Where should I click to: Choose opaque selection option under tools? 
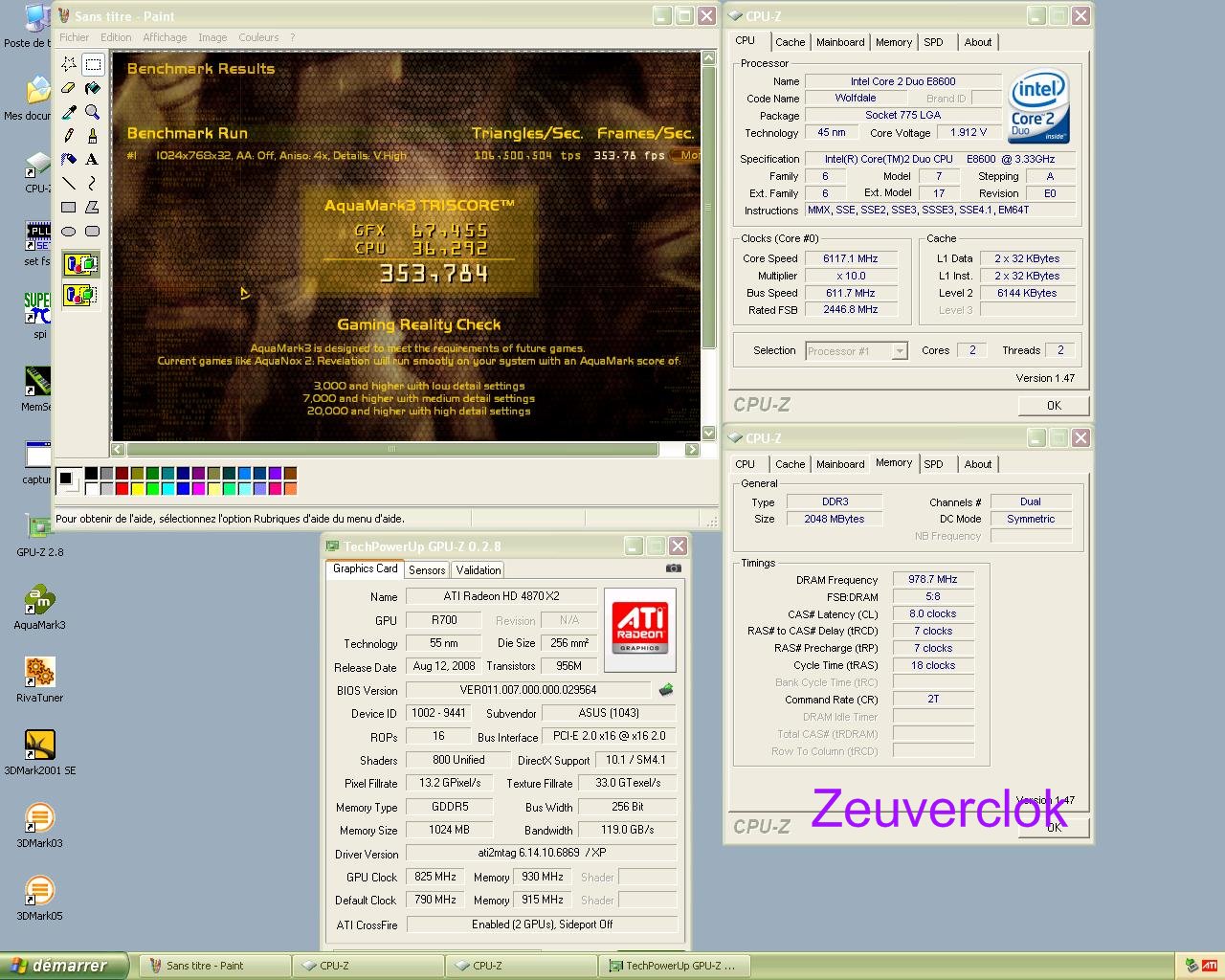[x=80, y=264]
